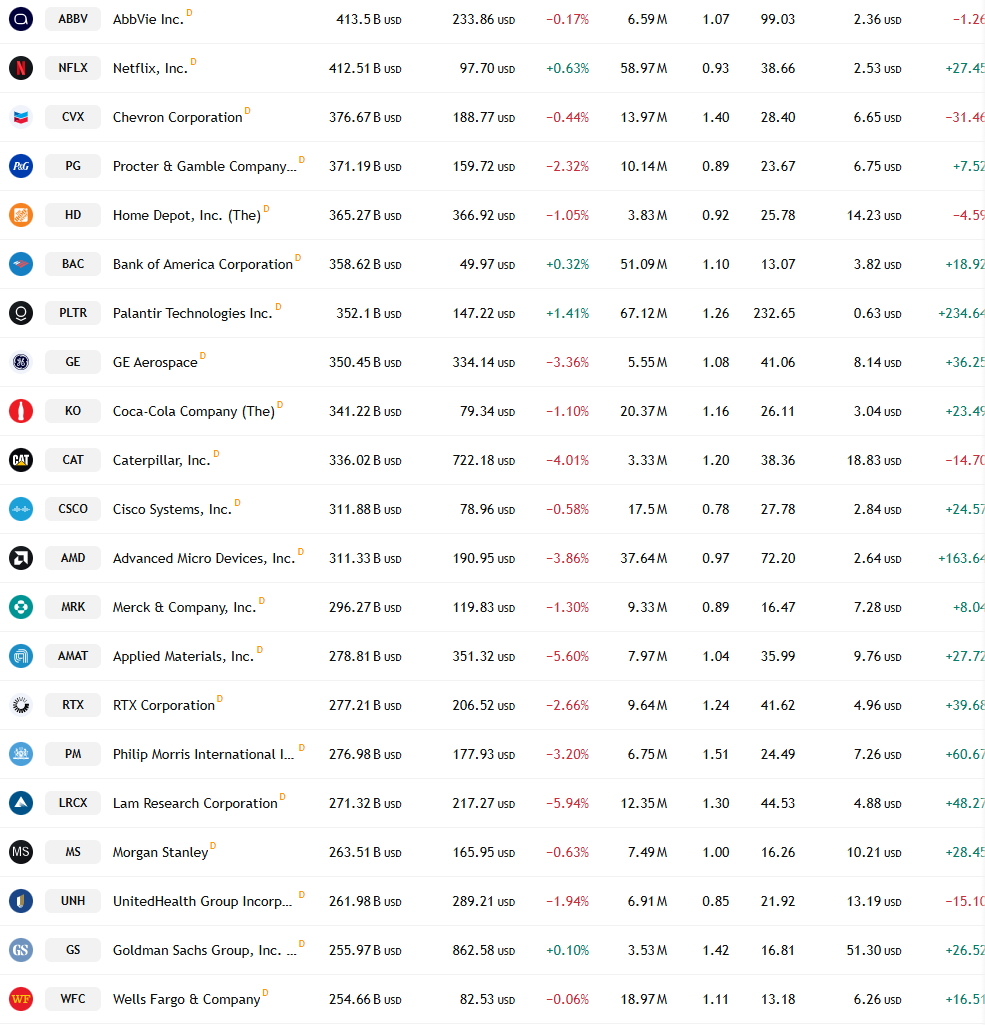Open Goldman Sachs Group, Inc. link
The image size is (985, 1025).
click(205, 950)
